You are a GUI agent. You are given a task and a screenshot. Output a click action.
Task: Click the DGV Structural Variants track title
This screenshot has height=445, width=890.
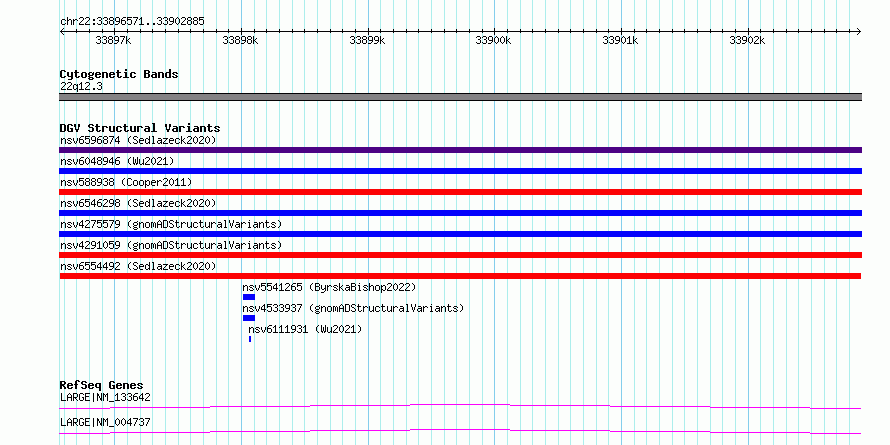pyautogui.click(x=140, y=128)
